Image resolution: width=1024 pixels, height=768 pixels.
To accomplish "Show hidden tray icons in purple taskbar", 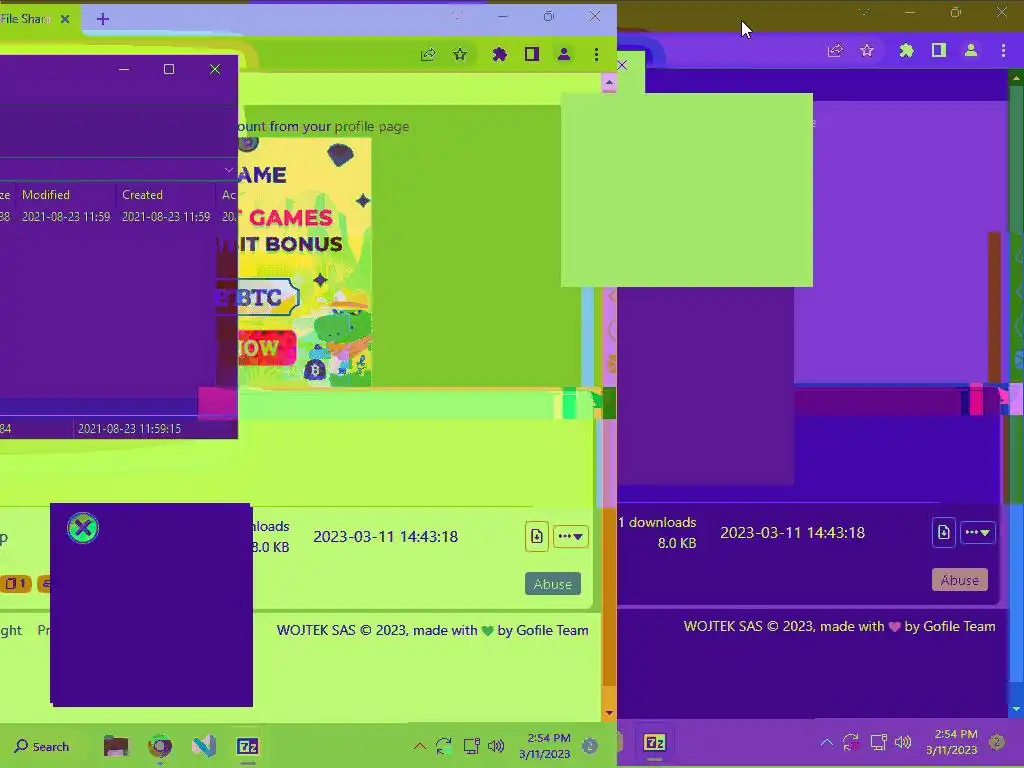I will pyautogui.click(x=826, y=742).
